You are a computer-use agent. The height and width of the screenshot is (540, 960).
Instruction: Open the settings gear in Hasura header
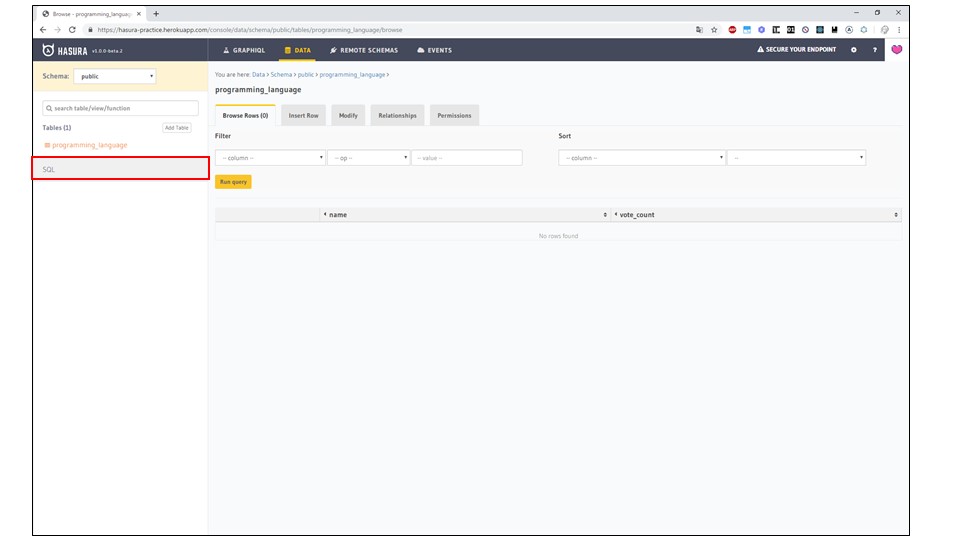(x=853, y=50)
